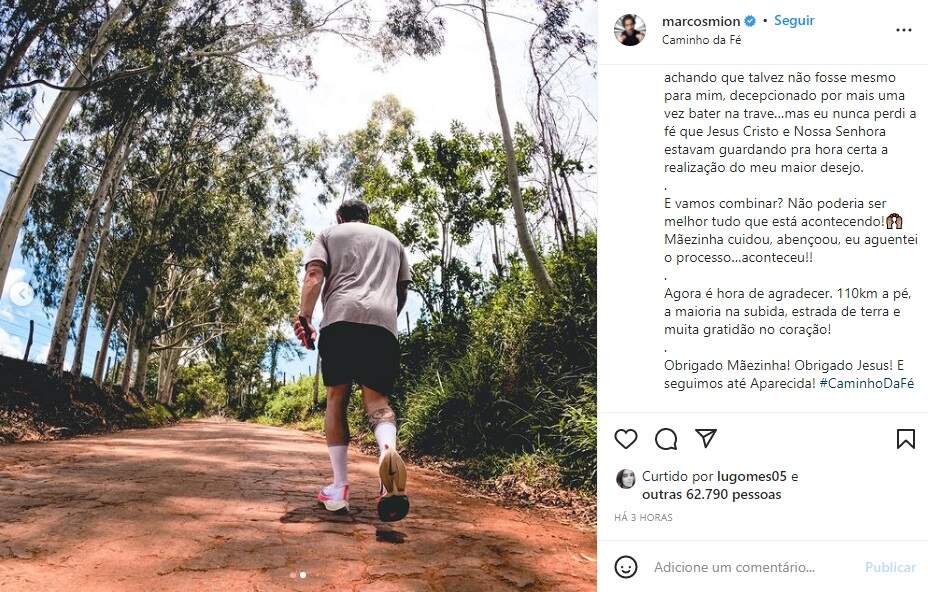Show the list of outras 62.790 pessoas
928x592 pixels.
711,495
